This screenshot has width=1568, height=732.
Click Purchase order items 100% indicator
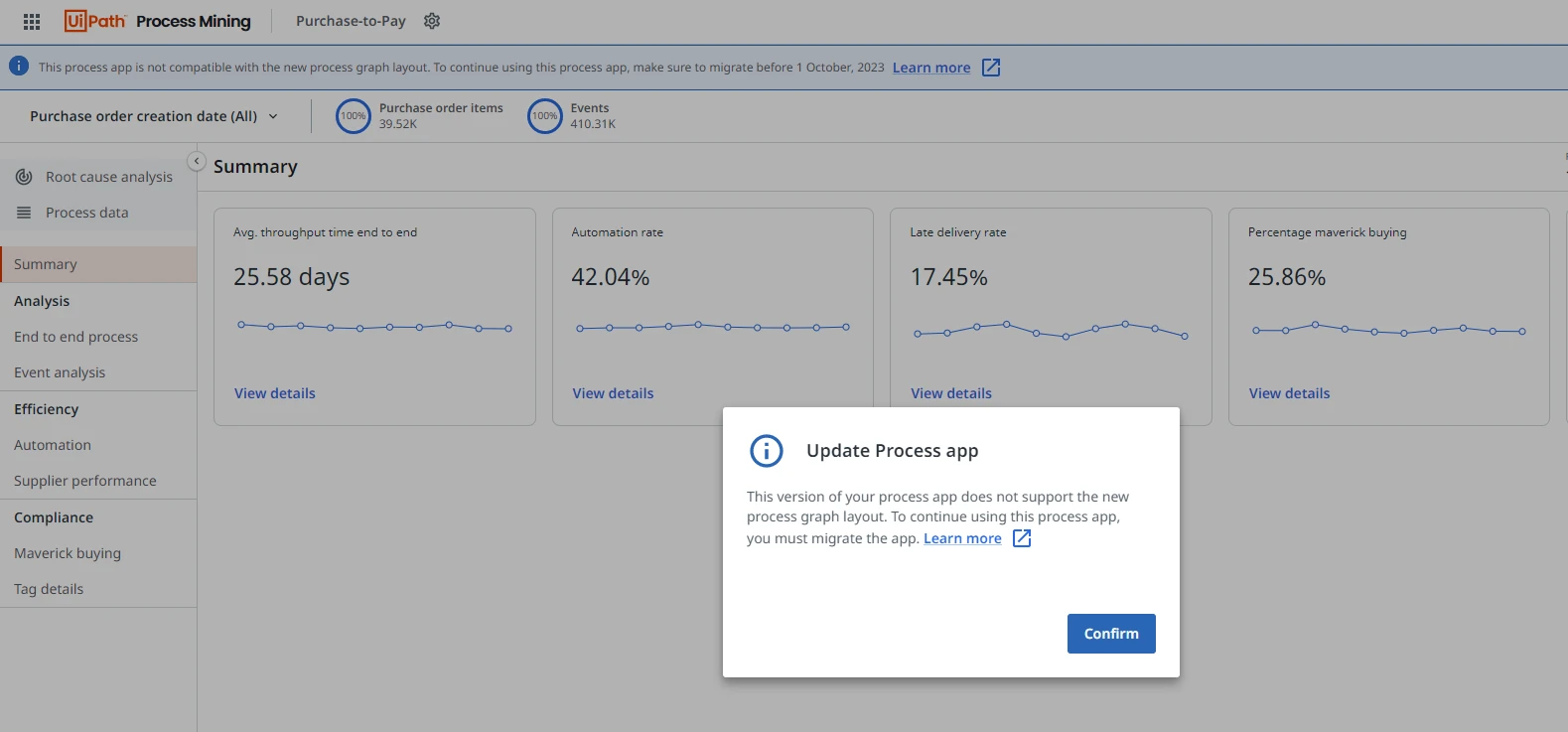pos(354,116)
